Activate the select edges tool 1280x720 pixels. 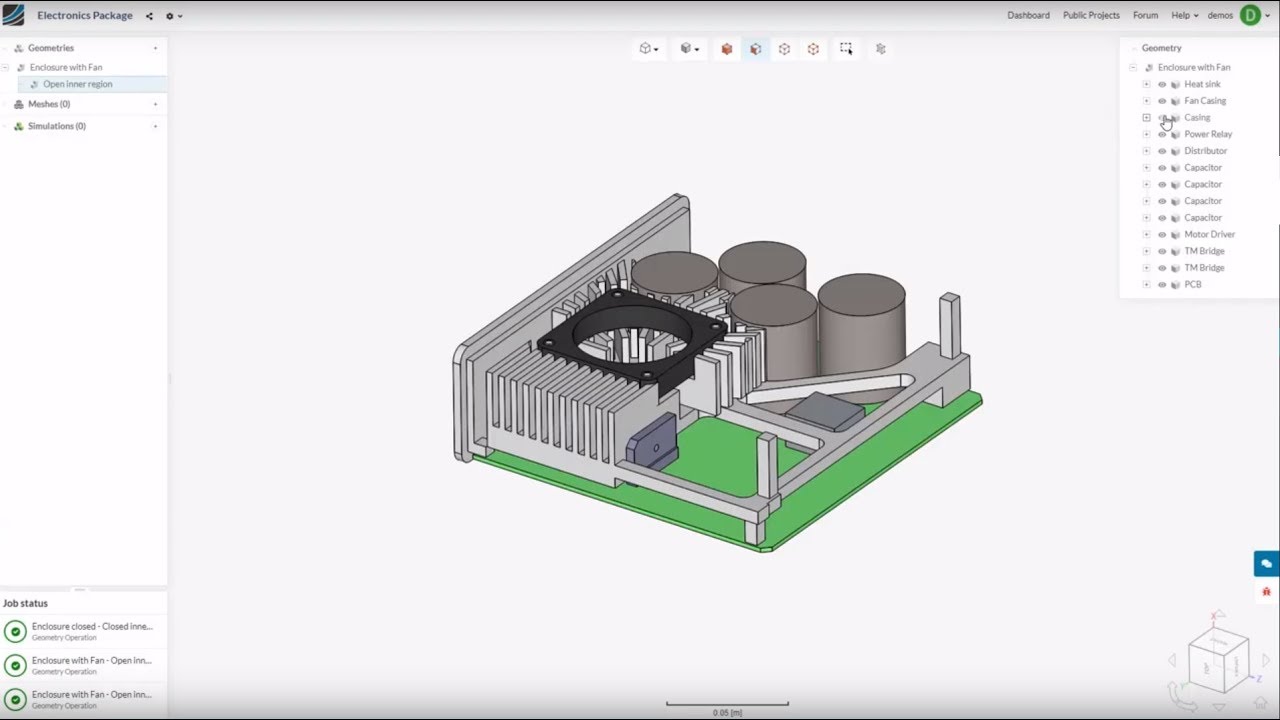(785, 48)
